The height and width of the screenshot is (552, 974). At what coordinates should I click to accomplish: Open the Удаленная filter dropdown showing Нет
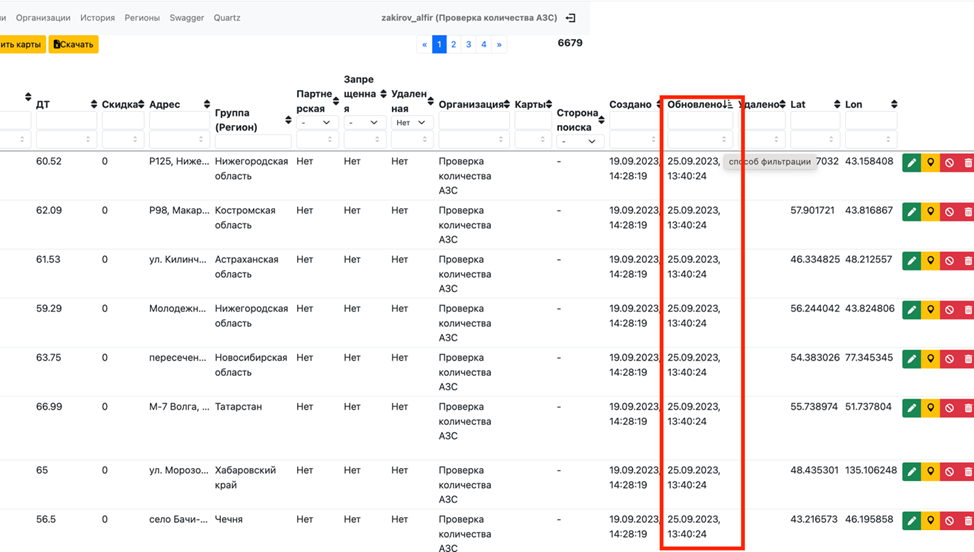[x=412, y=123]
